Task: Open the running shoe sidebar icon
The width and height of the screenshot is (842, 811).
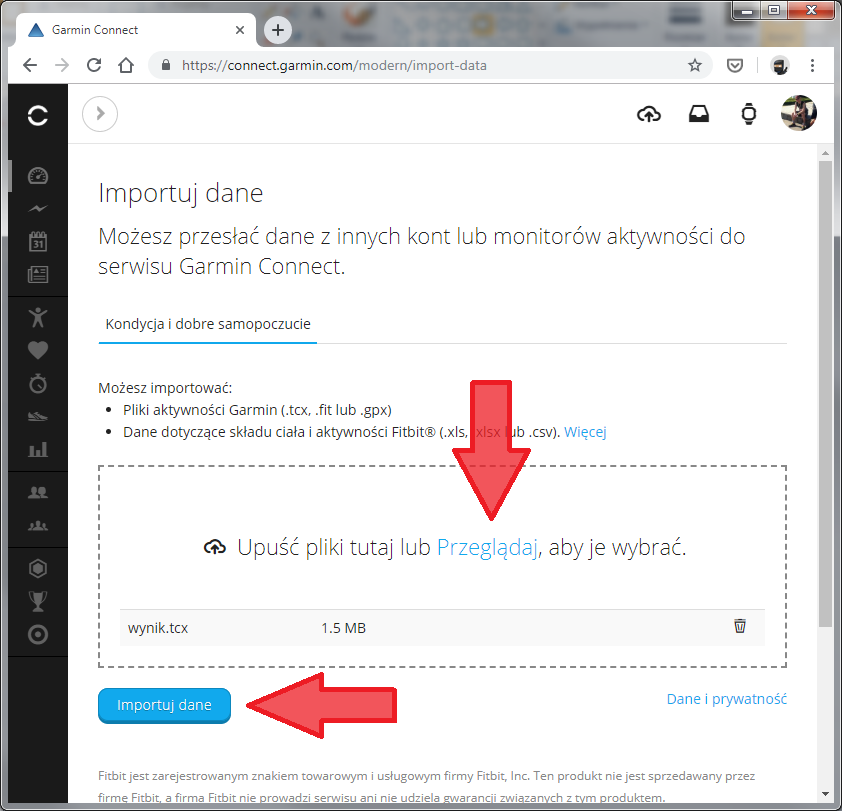Action: tap(38, 416)
